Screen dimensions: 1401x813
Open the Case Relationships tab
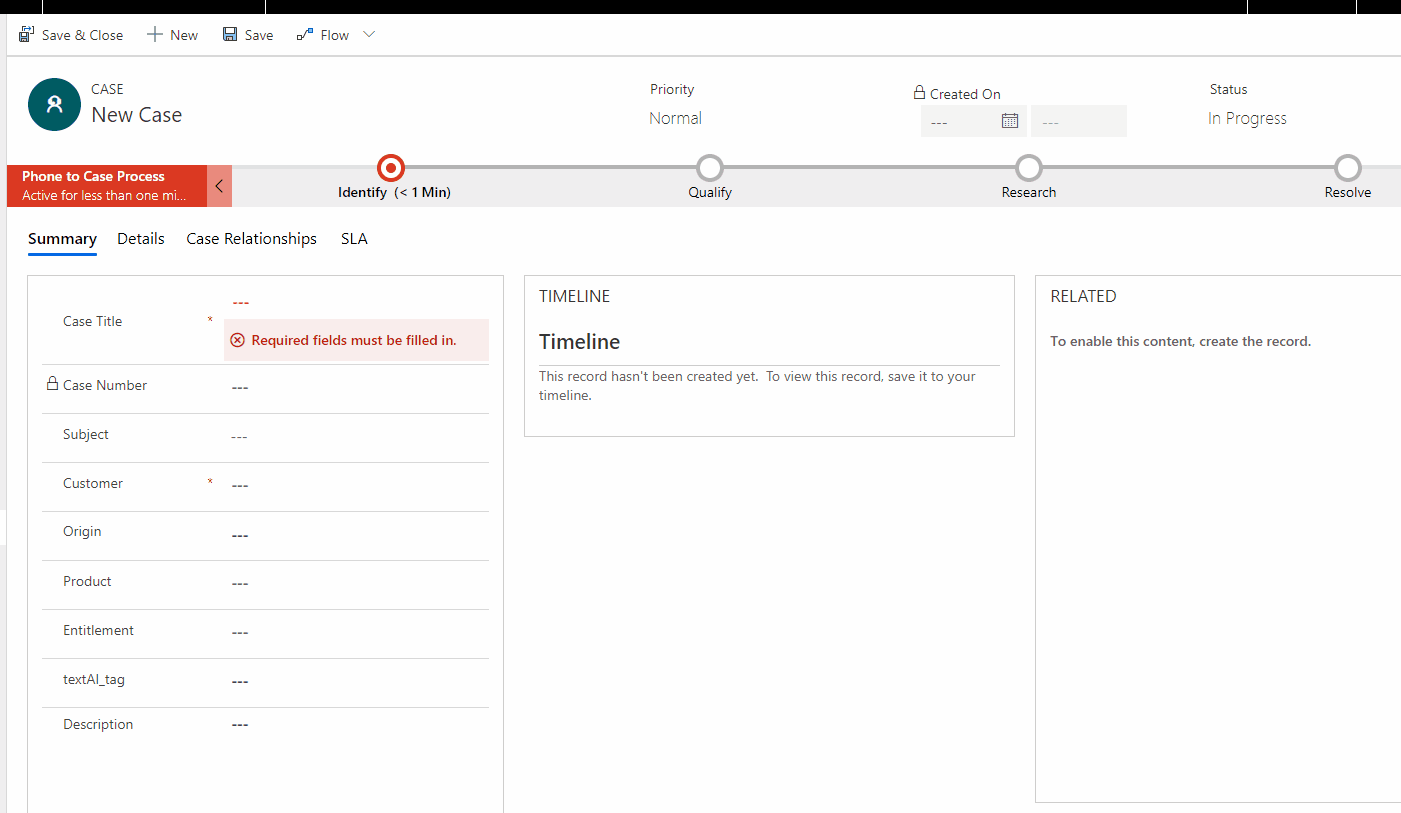[252, 239]
